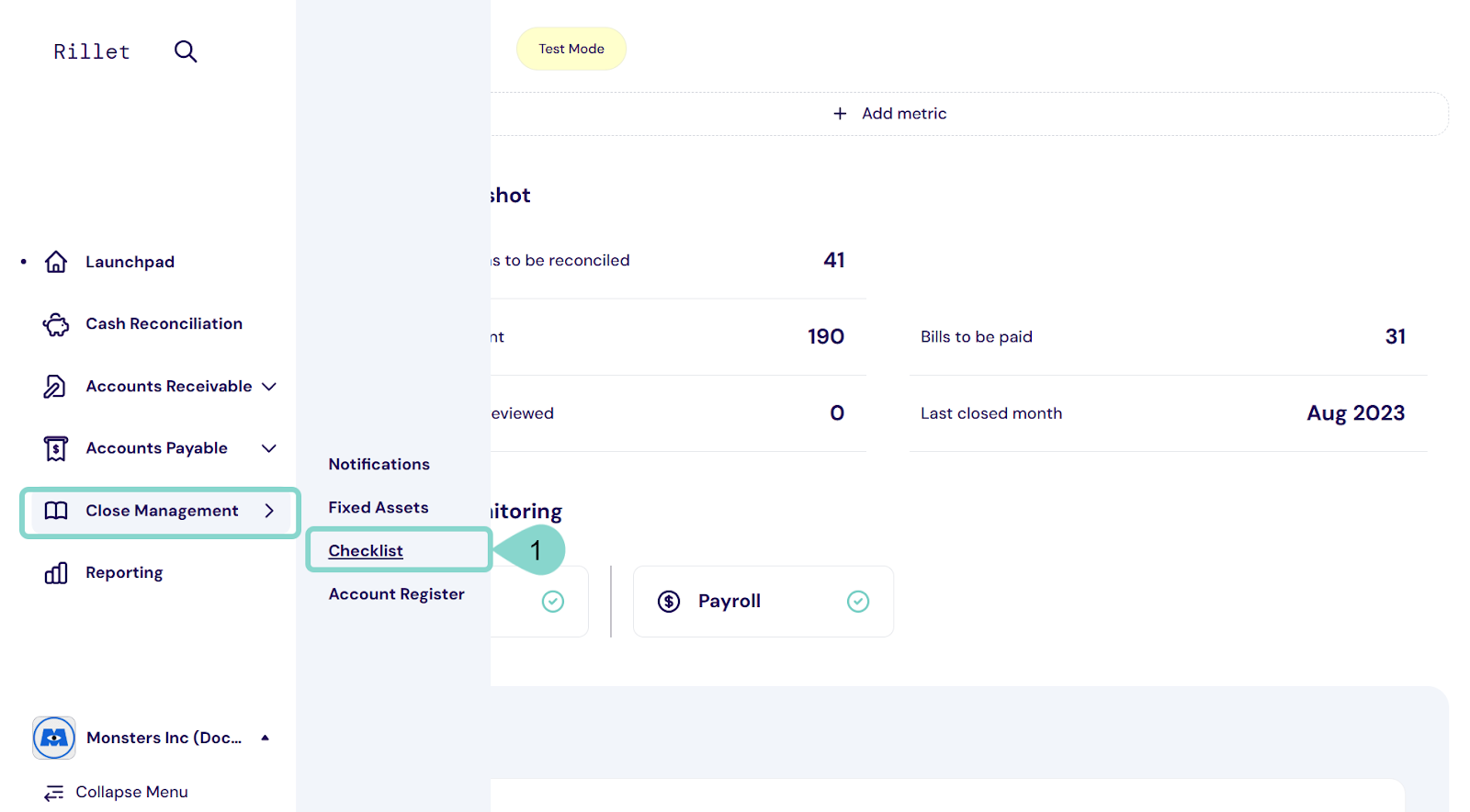Viewport: 1470px width, 812px height.
Task: Click the Accounts Receivable document icon
Action: (x=55, y=387)
